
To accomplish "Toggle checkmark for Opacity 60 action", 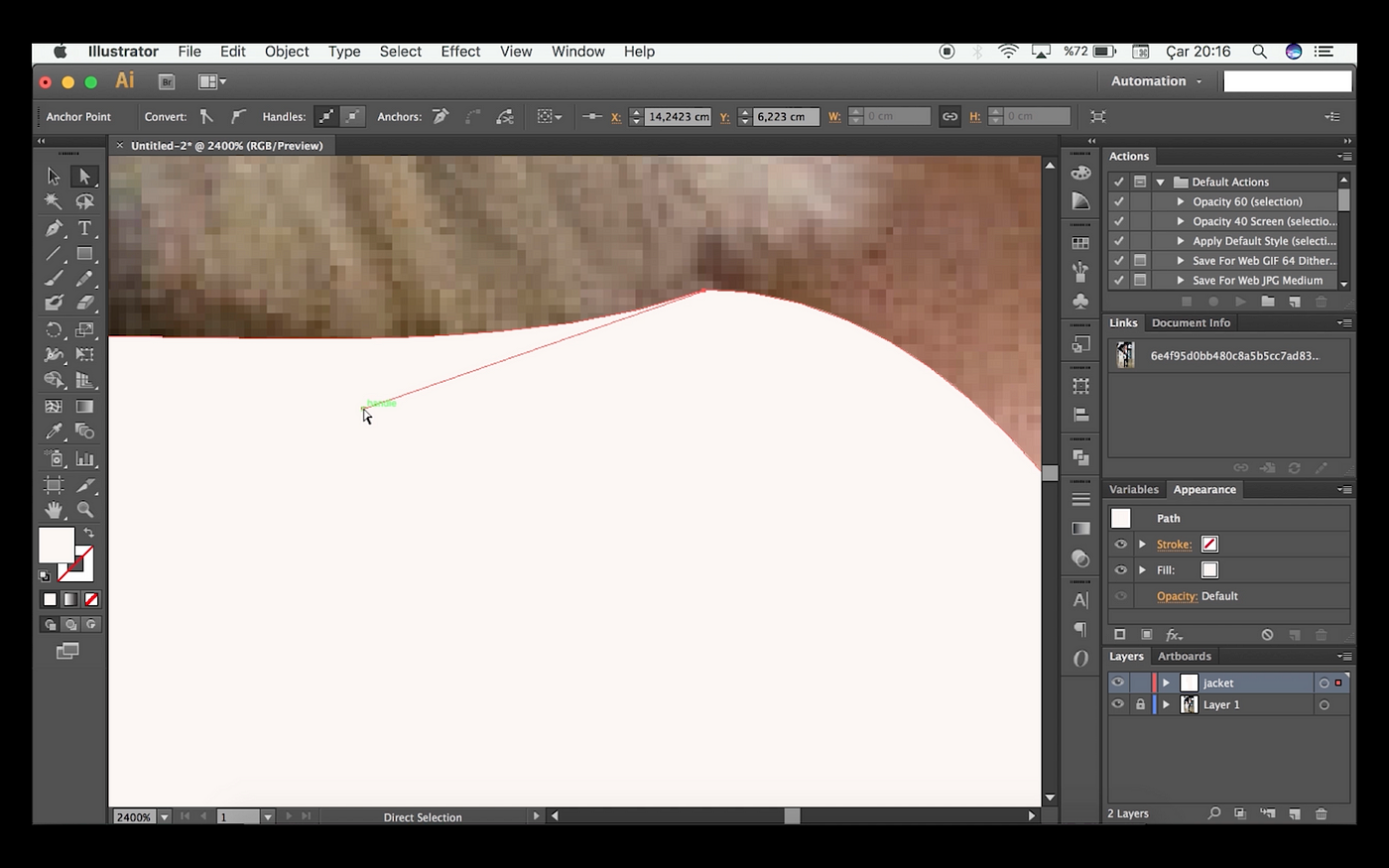I will 1118,201.
